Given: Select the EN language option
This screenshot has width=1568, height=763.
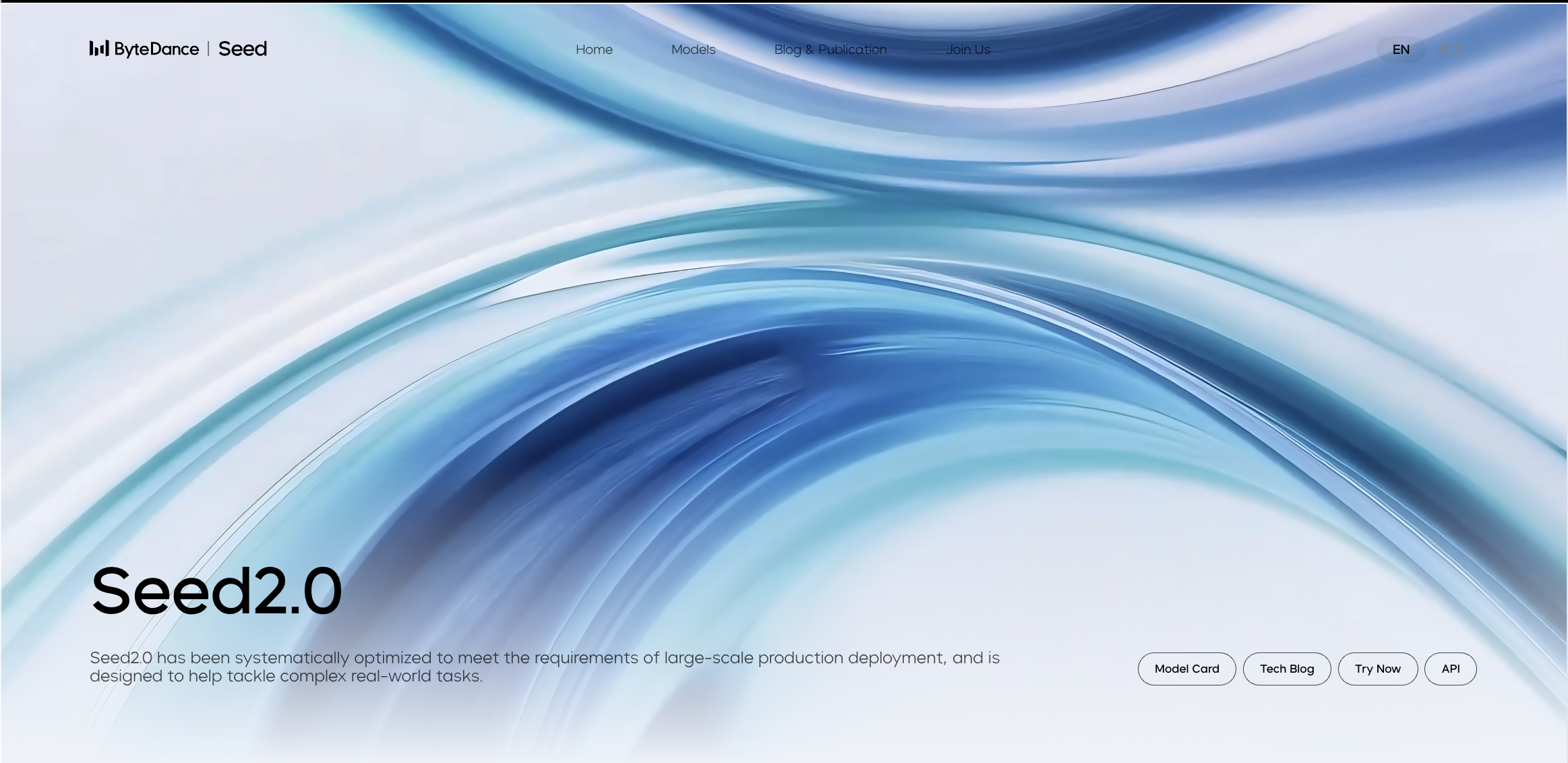Looking at the screenshot, I should pos(1401,49).
